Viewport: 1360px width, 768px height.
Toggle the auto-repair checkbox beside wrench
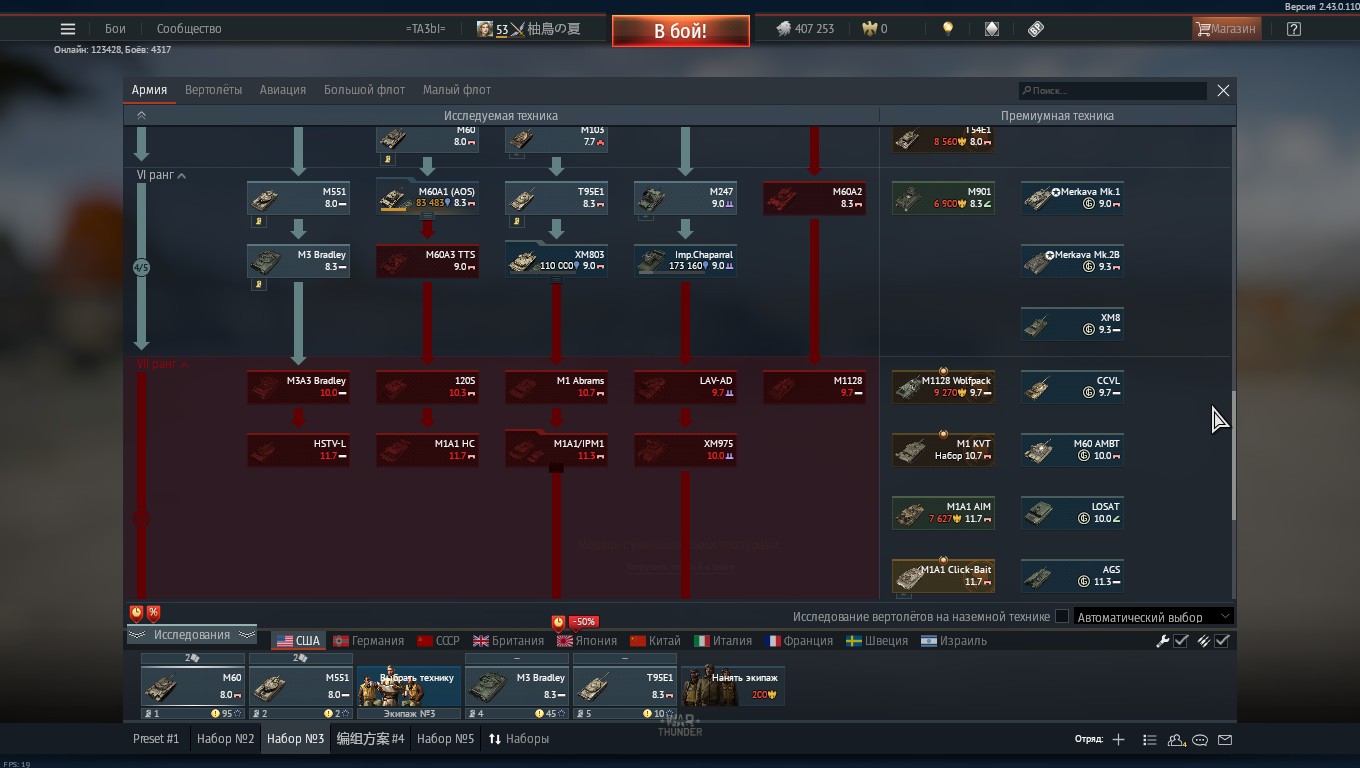click(1181, 641)
